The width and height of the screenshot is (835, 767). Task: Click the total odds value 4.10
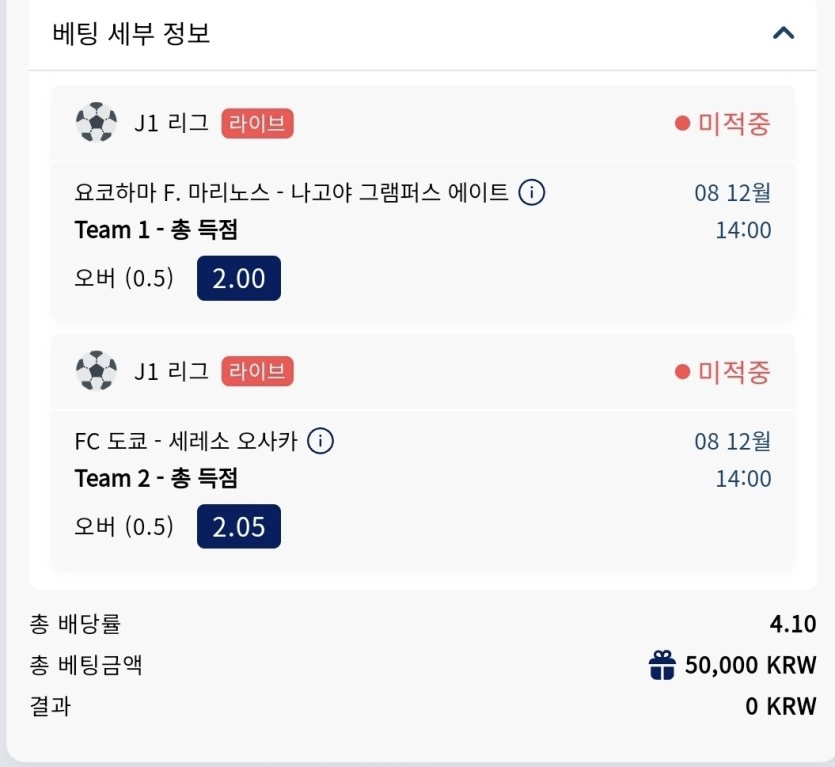[x=793, y=625]
